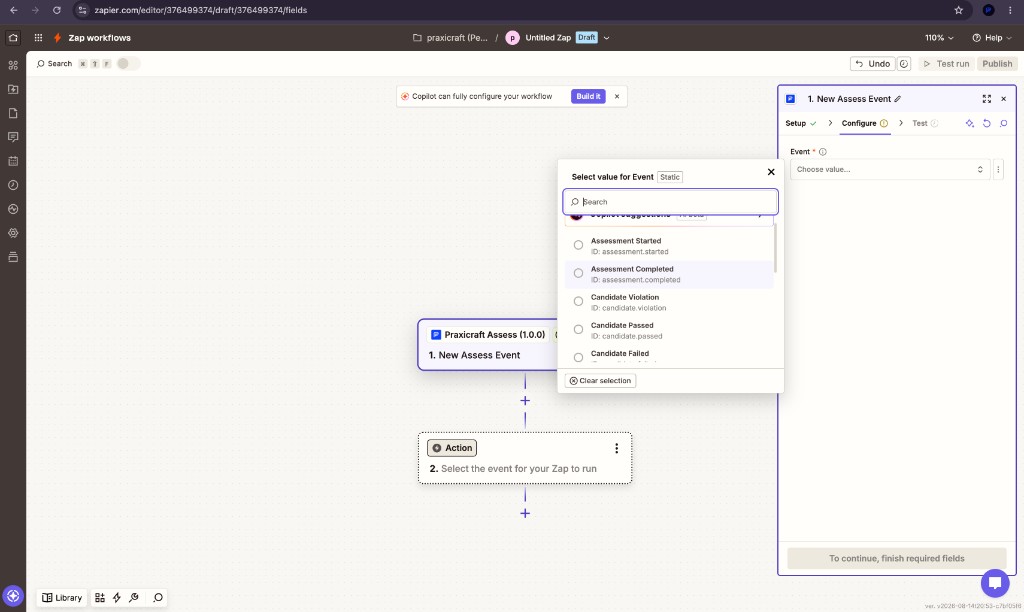This screenshot has width=1024, height=612.
Task: Click the orange Zap lightning logo
Action: 57,38
